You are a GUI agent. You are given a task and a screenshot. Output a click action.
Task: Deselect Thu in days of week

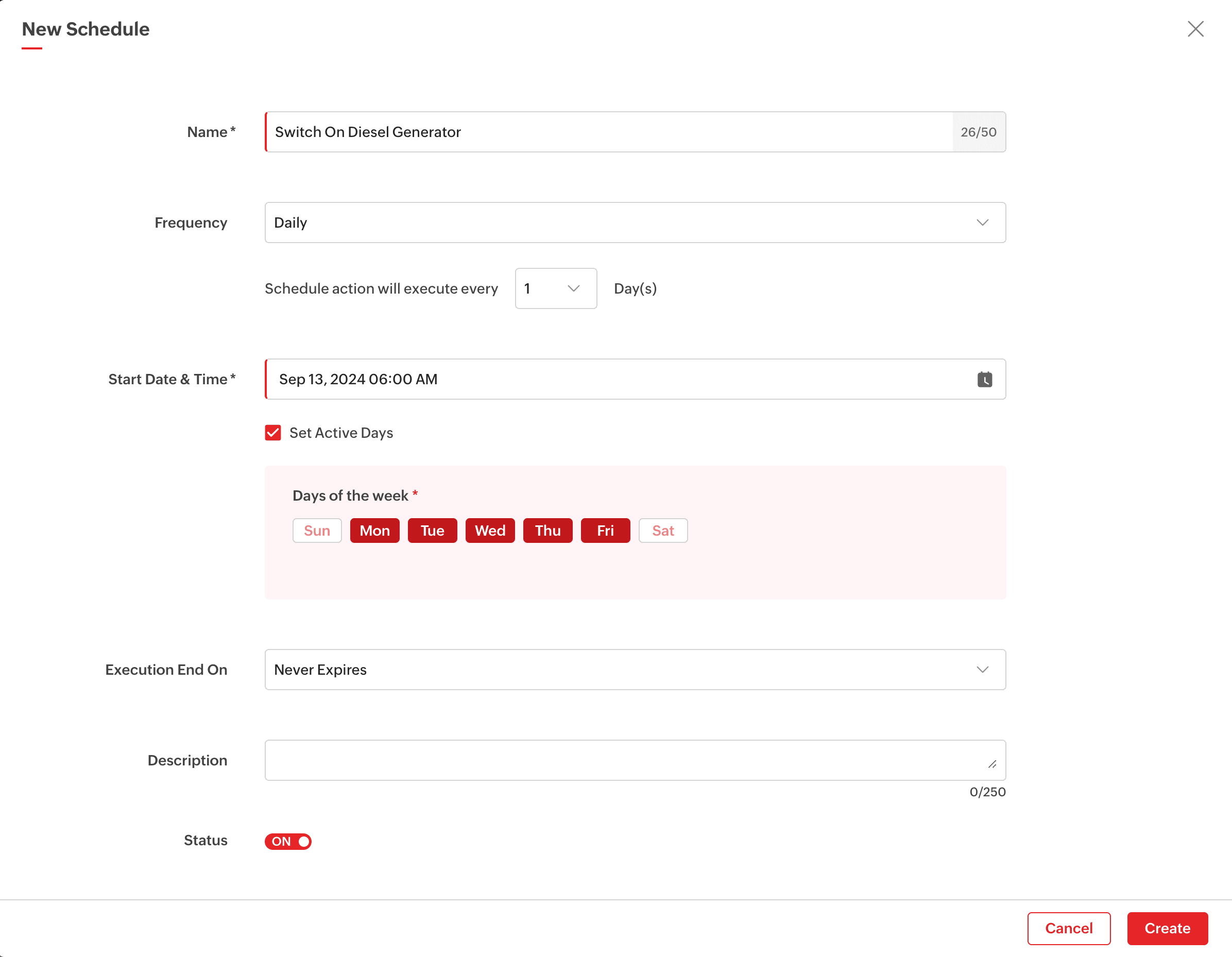pos(547,531)
